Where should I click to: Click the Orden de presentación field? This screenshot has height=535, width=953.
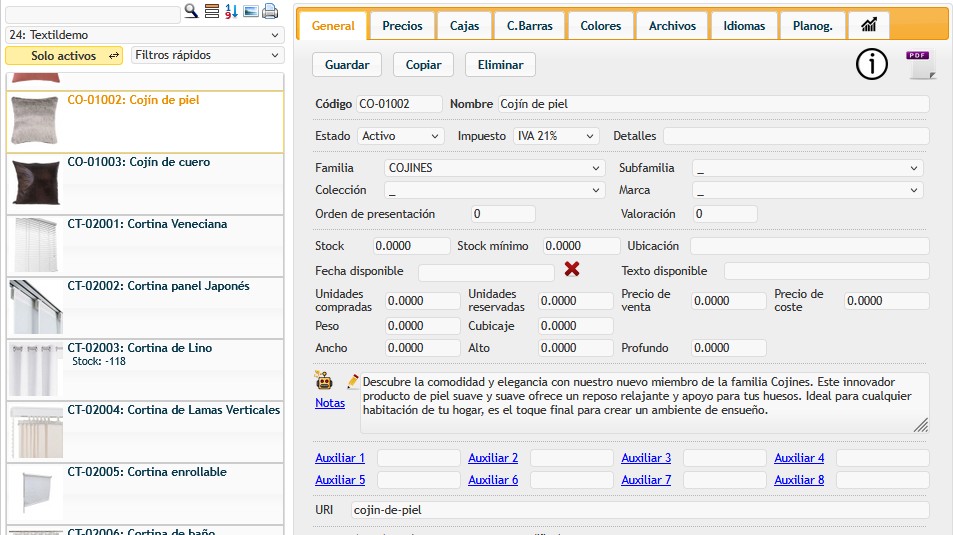(x=503, y=214)
